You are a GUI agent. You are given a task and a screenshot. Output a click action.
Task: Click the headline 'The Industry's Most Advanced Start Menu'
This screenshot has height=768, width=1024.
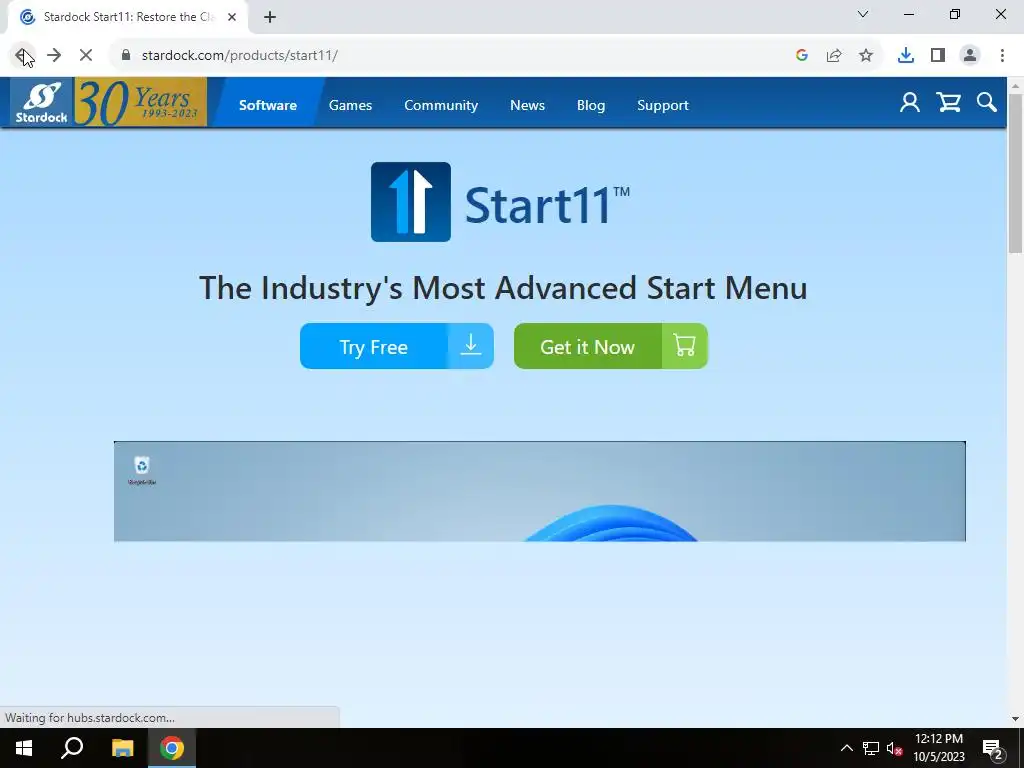pyautogui.click(x=503, y=288)
